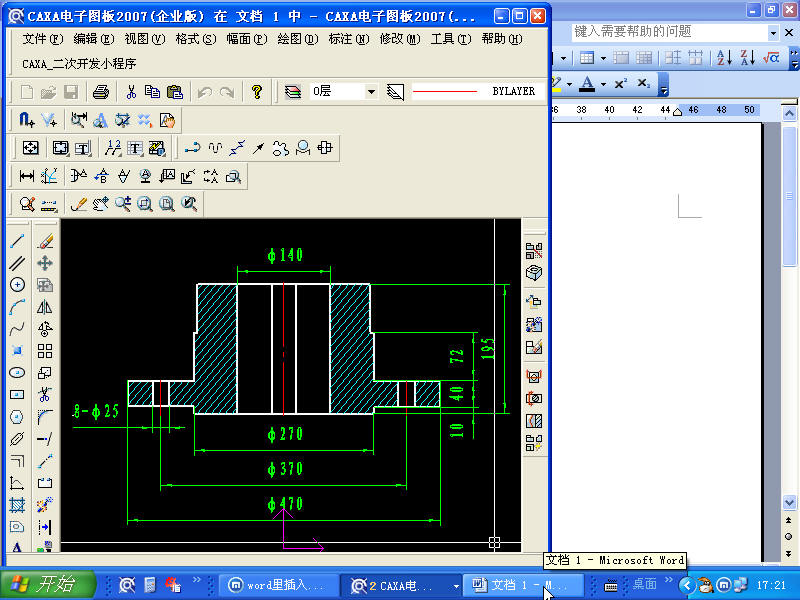Click the Open file folder icon
Screen dimensions: 800x600
(48, 92)
